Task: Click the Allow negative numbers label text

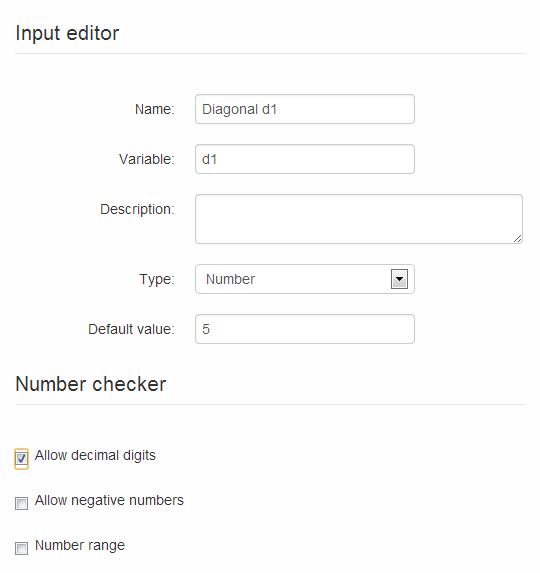Action: click(x=109, y=500)
